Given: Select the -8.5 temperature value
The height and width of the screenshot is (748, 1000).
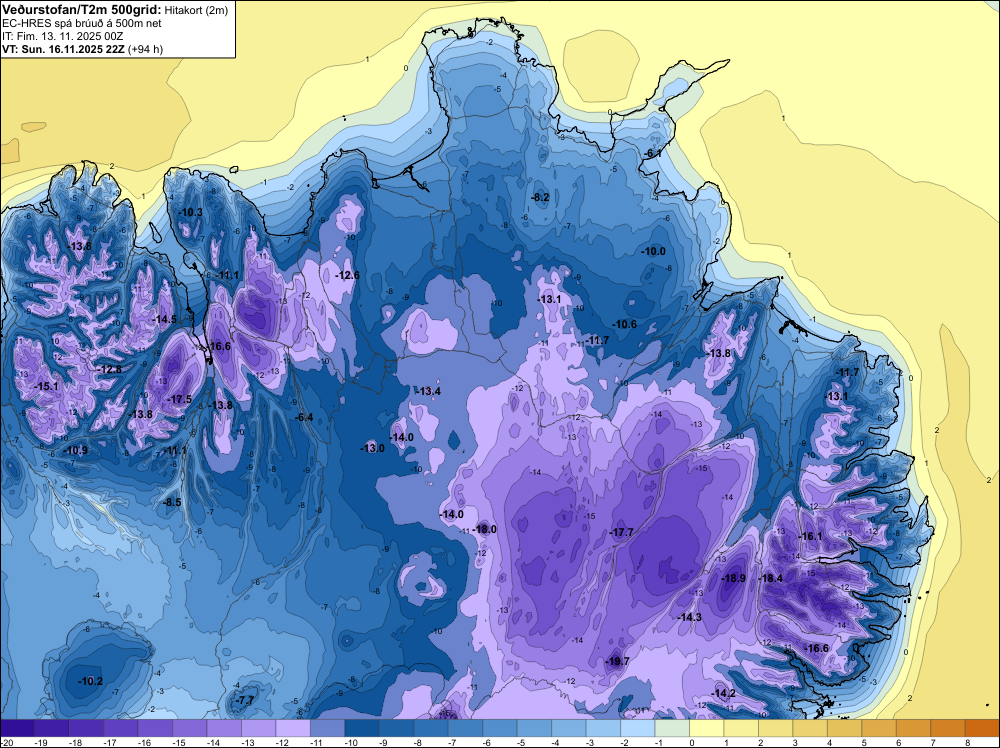Looking at the screenshot, I should pos(172,502).
